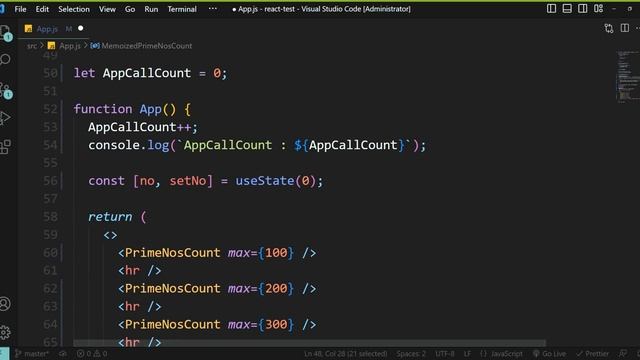Open the Manage gear settings icon
This screenshot has height=360, width=640.
point(5,332)
